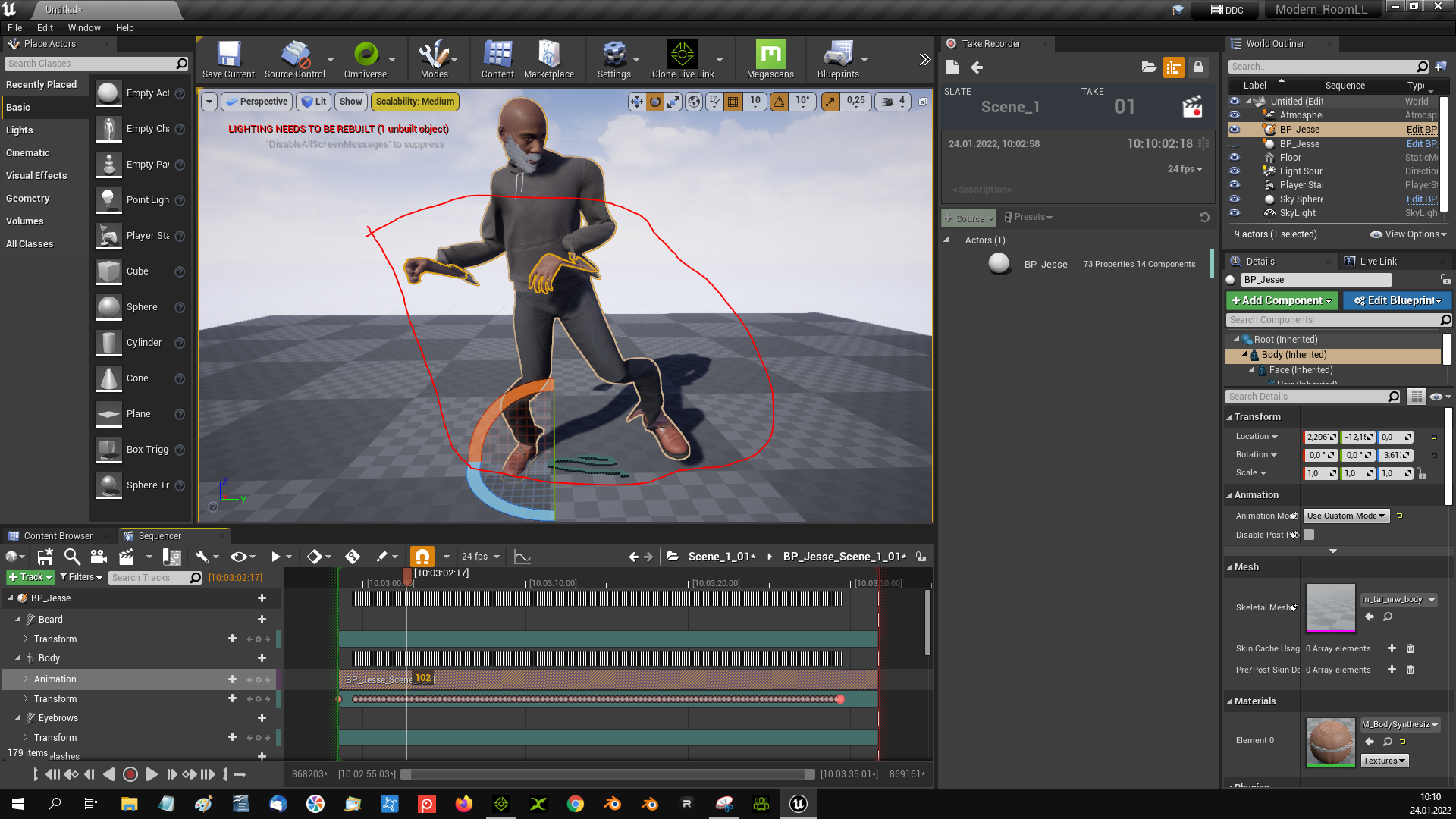Click the Sequencer find magnifier icon
The height and width of the screenshot is (819, 1456).
[x=72, y=557]
